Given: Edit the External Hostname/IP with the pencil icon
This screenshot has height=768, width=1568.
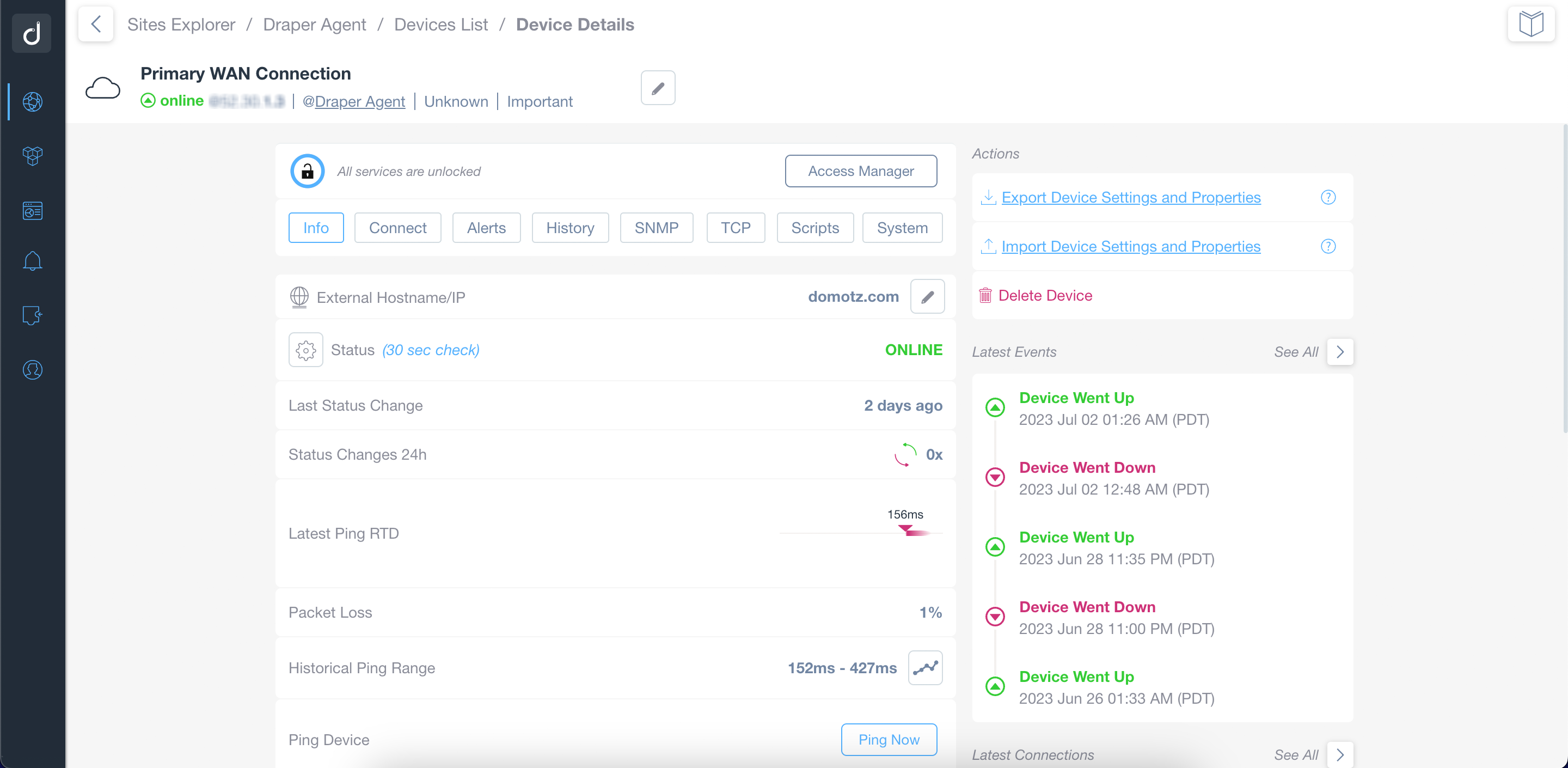Looking at the screenshot, I should click(x=927, y=297).
